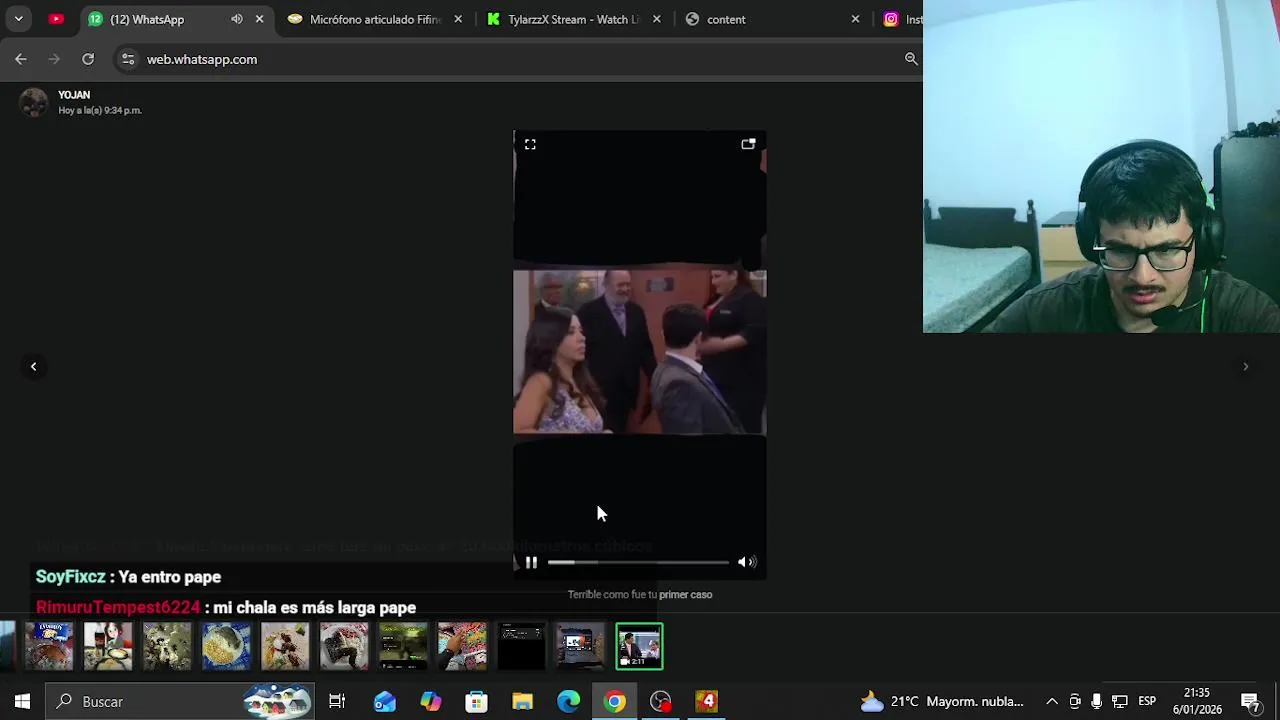This screenshot has height=720, width=1280.
Task: Select the black terminal-like thumbnail
Action: point(521,646)
